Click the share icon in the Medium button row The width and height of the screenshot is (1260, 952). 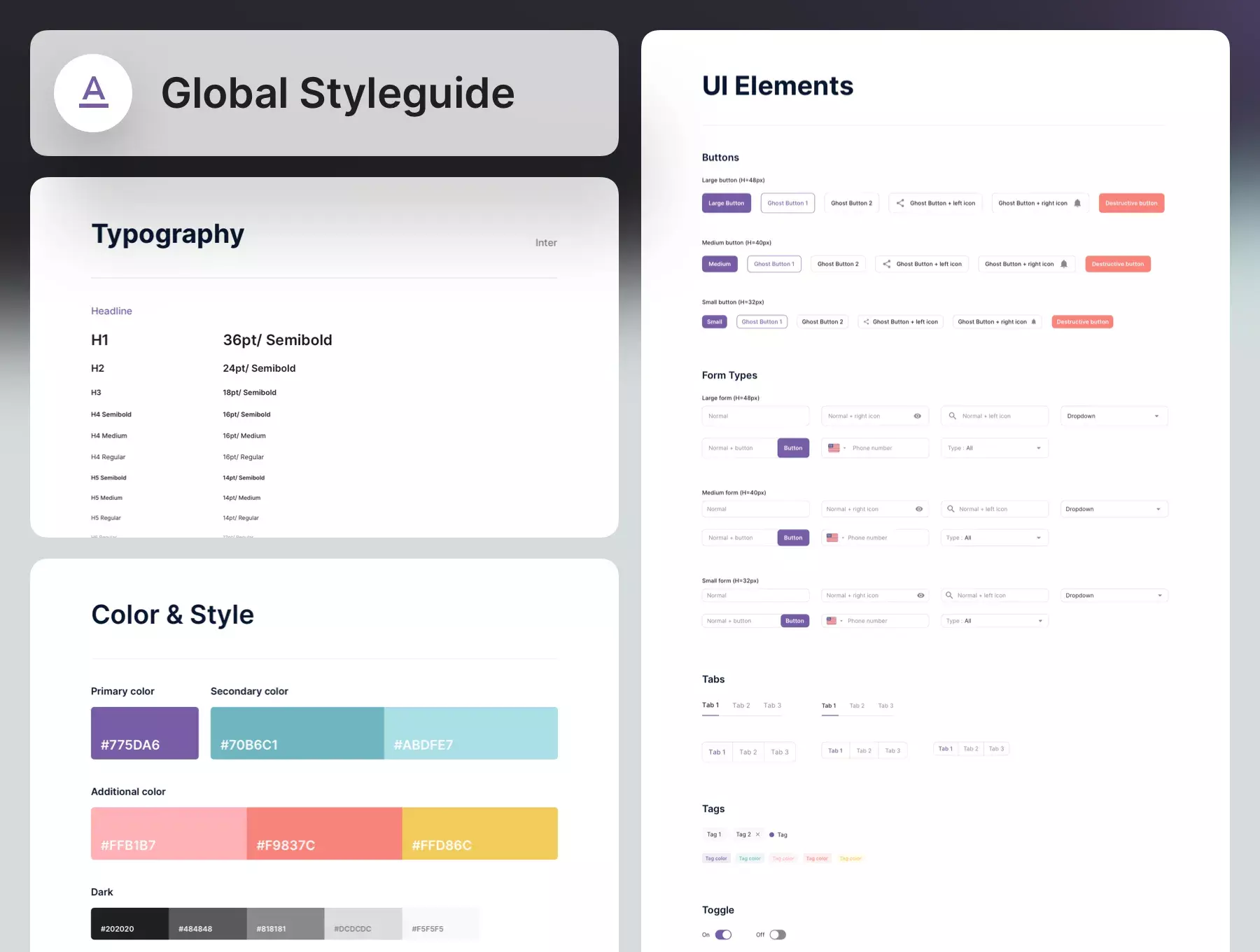tap(887, 264)
